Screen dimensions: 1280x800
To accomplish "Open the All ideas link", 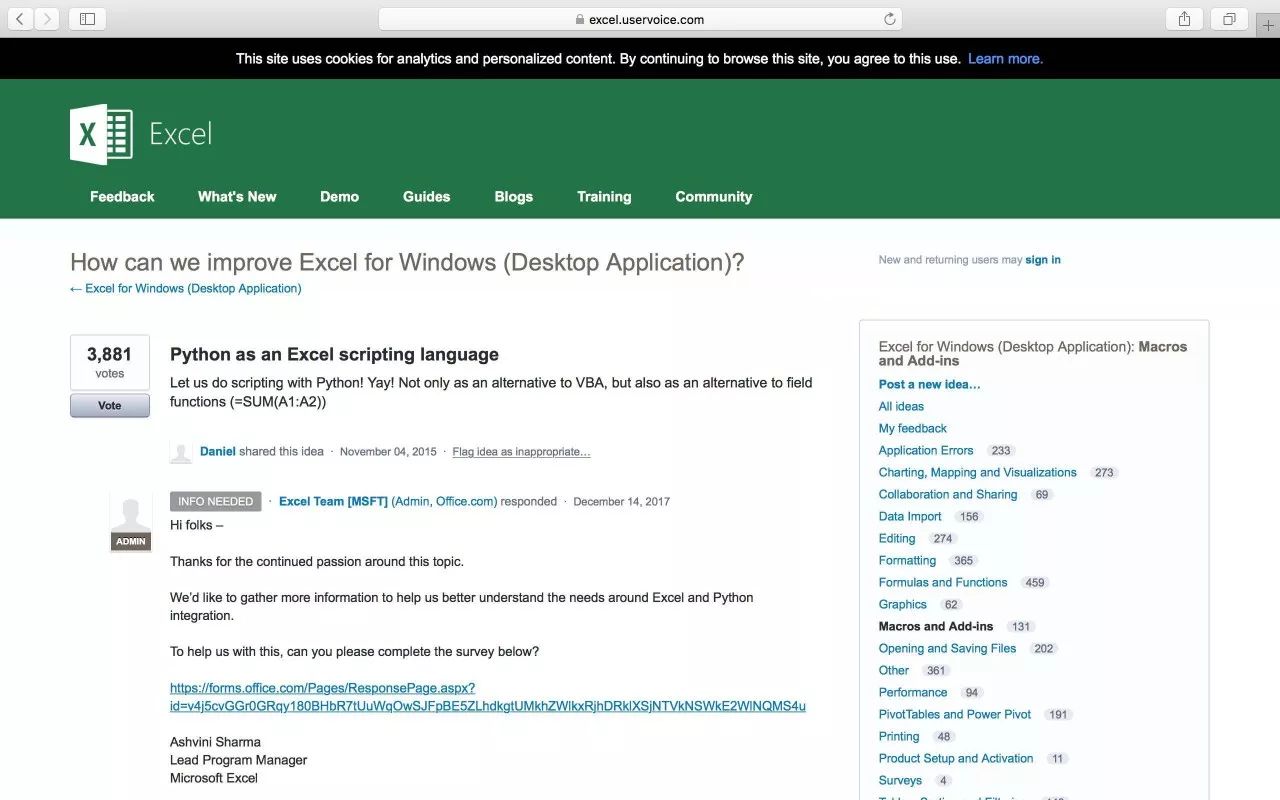I will (901, 406).
